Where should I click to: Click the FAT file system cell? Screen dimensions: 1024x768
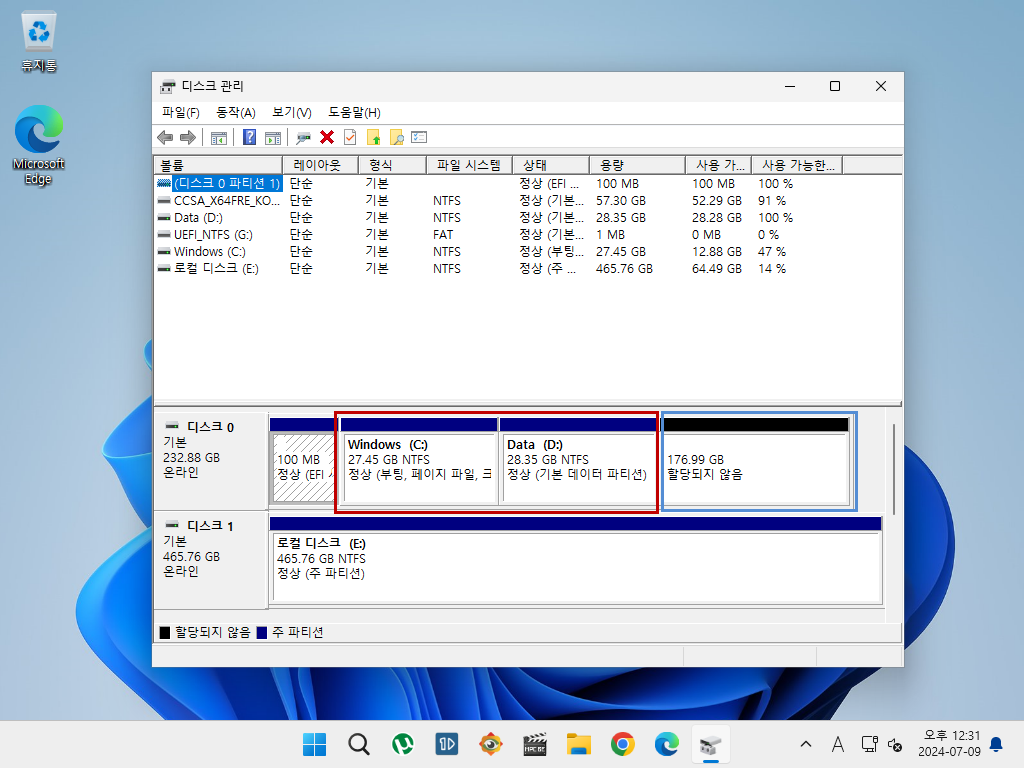[x=443, y=234]
